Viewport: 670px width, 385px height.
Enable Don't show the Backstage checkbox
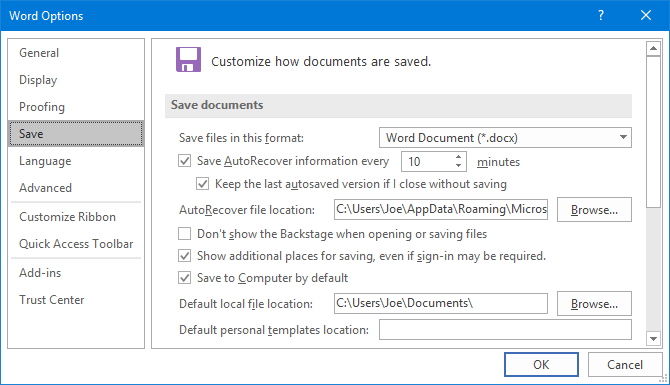point(185,234)
